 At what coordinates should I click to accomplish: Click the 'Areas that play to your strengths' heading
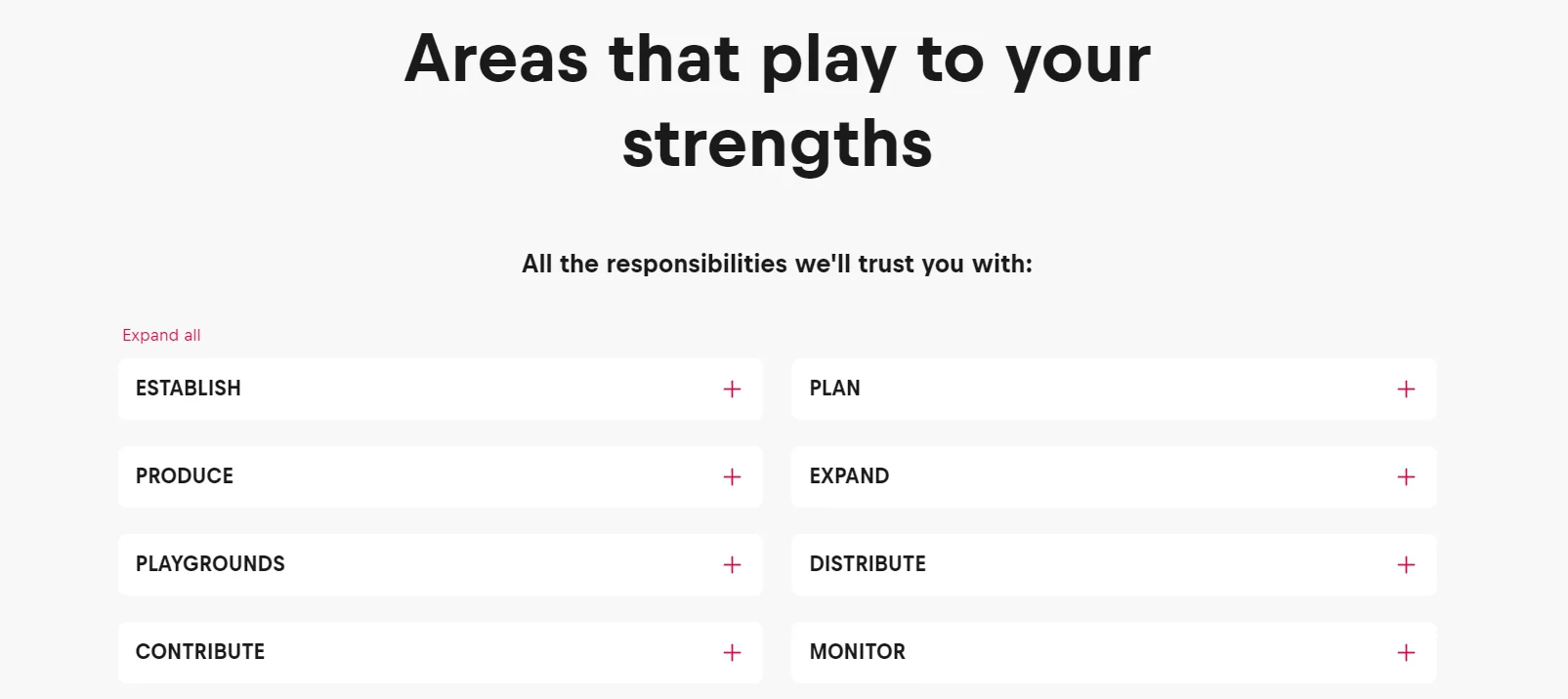click(x=778, y=59)
